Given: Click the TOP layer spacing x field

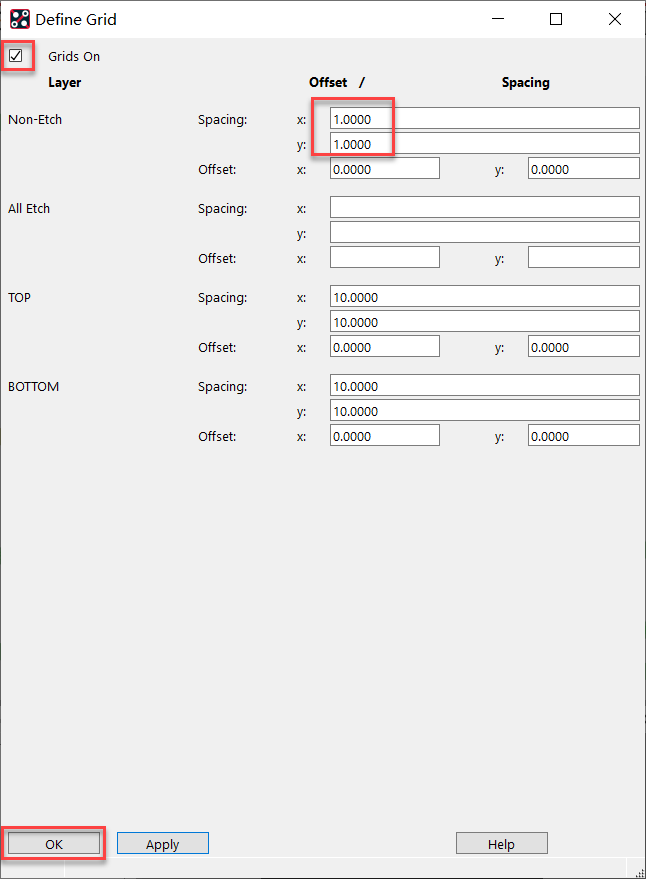Looking at the screenshot, I should [x=484, y=297].
